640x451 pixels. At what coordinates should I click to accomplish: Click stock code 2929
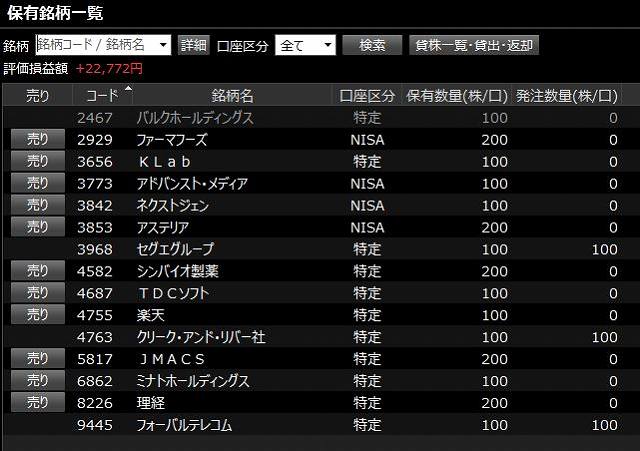[95, 140]
